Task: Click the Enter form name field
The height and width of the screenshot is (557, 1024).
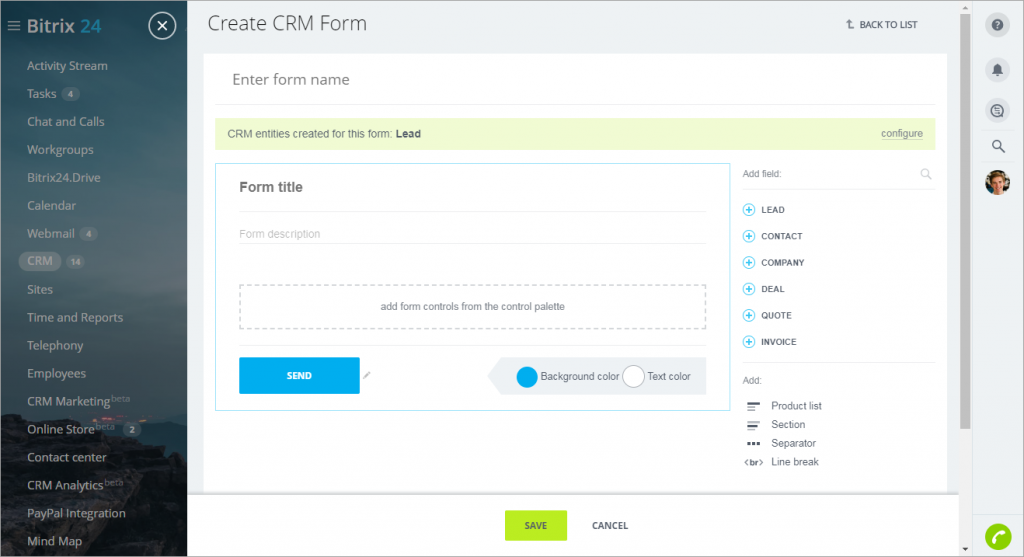Action: [575, 80]
